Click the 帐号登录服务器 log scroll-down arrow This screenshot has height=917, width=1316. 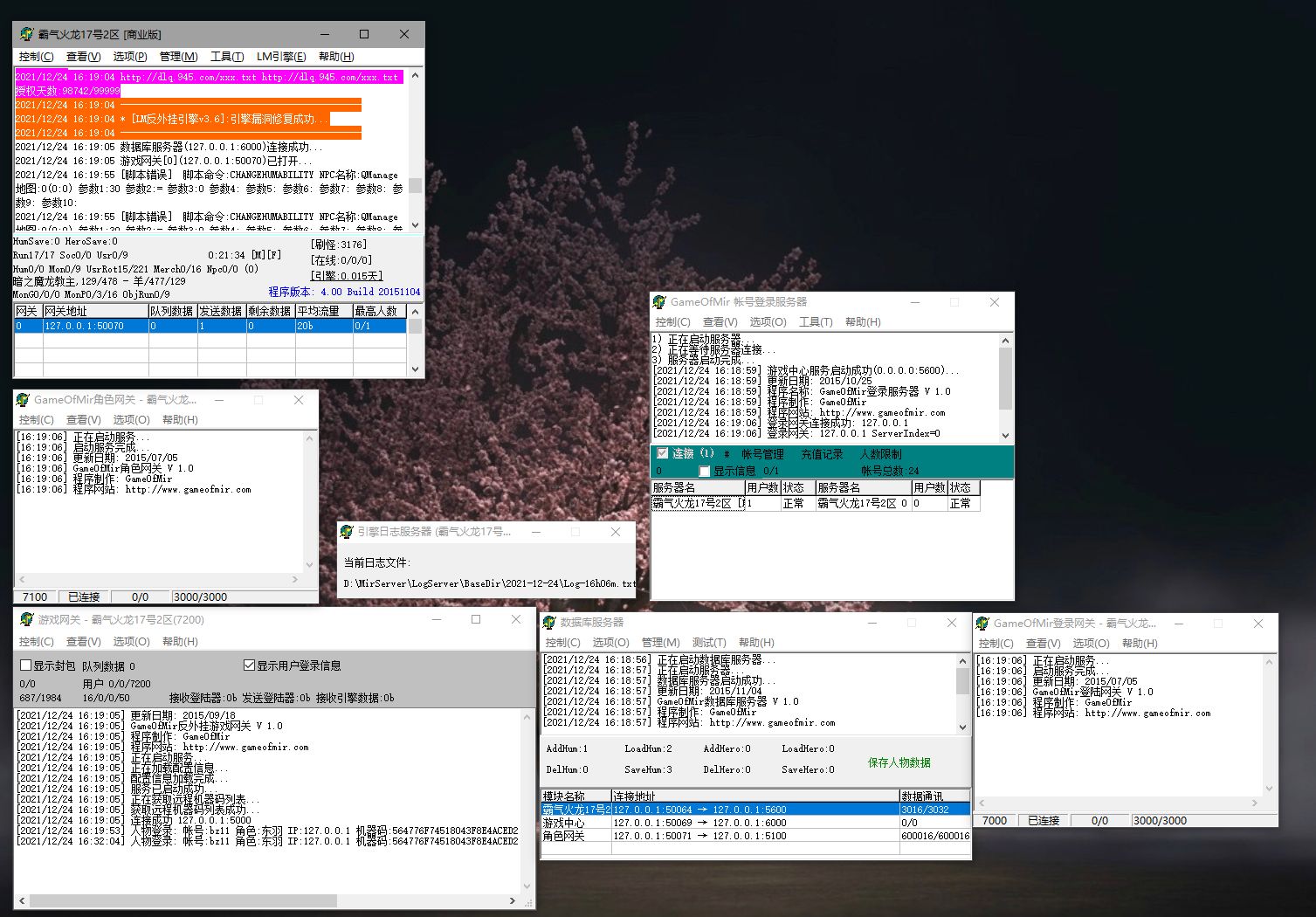tap(1005, 435)
